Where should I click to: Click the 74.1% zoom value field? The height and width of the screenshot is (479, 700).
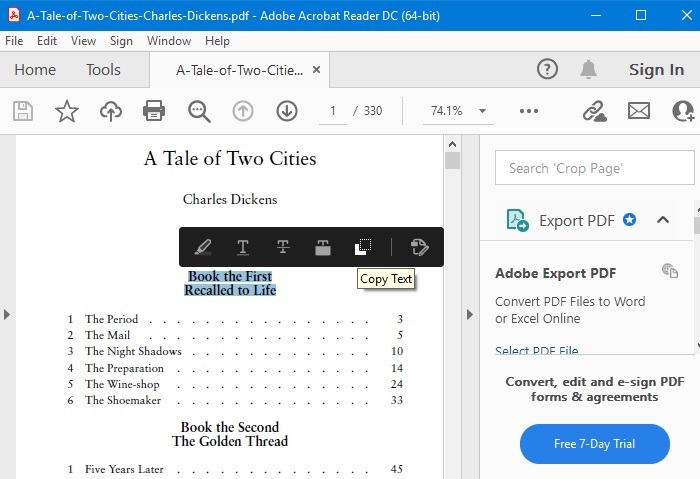pyautogui.click(x=446, y=111)
